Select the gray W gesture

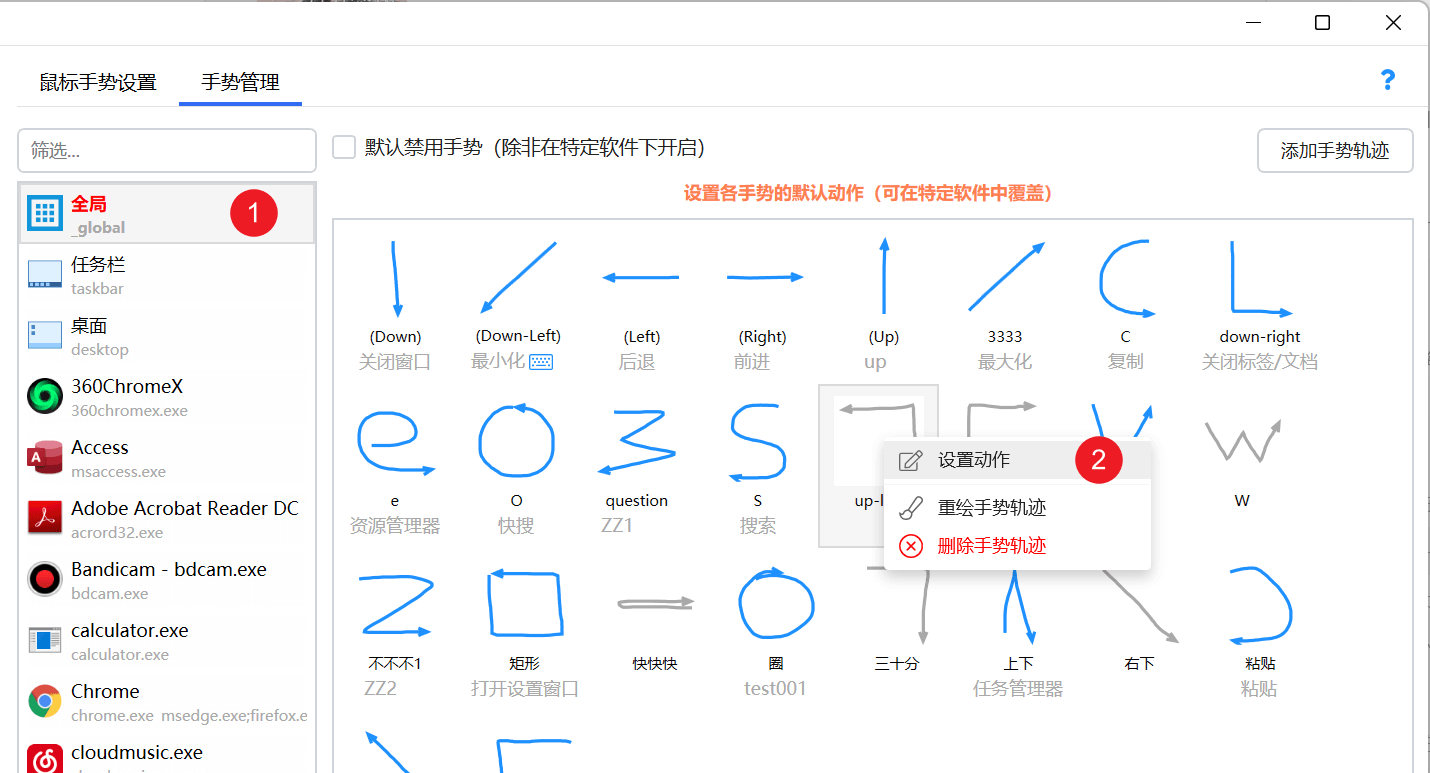click(x=1242, y=441)
